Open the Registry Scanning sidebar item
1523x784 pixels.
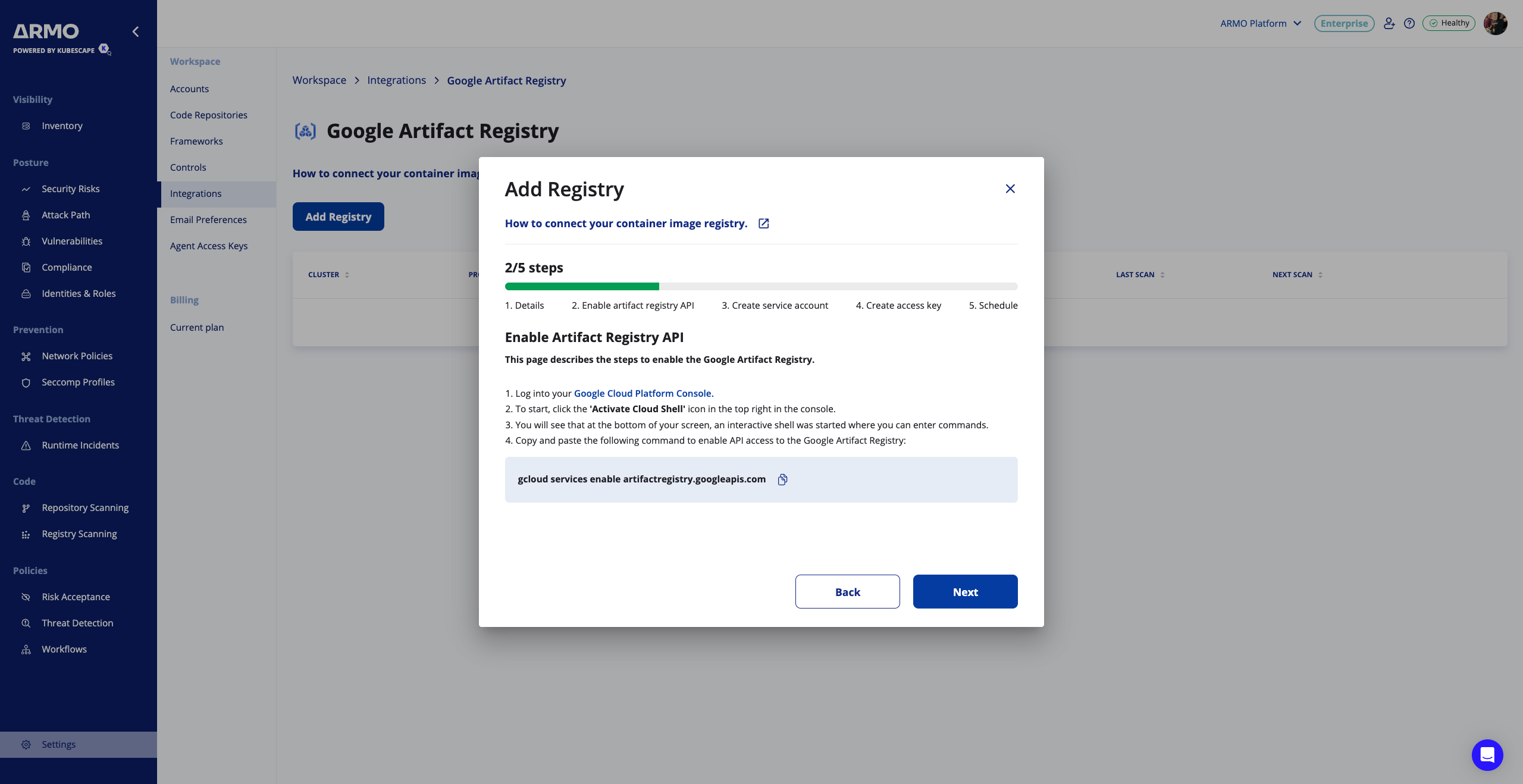click(79, 534)
